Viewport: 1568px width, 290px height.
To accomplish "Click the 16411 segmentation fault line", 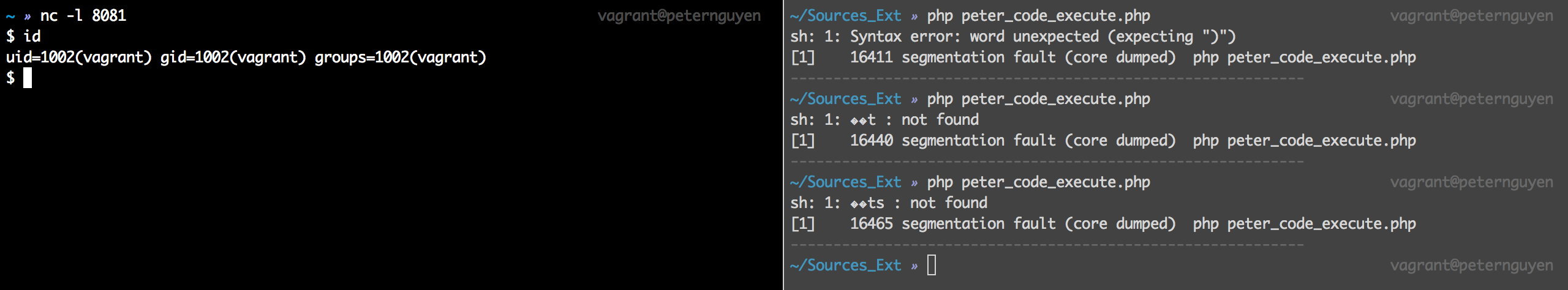I will (1103, 58).
